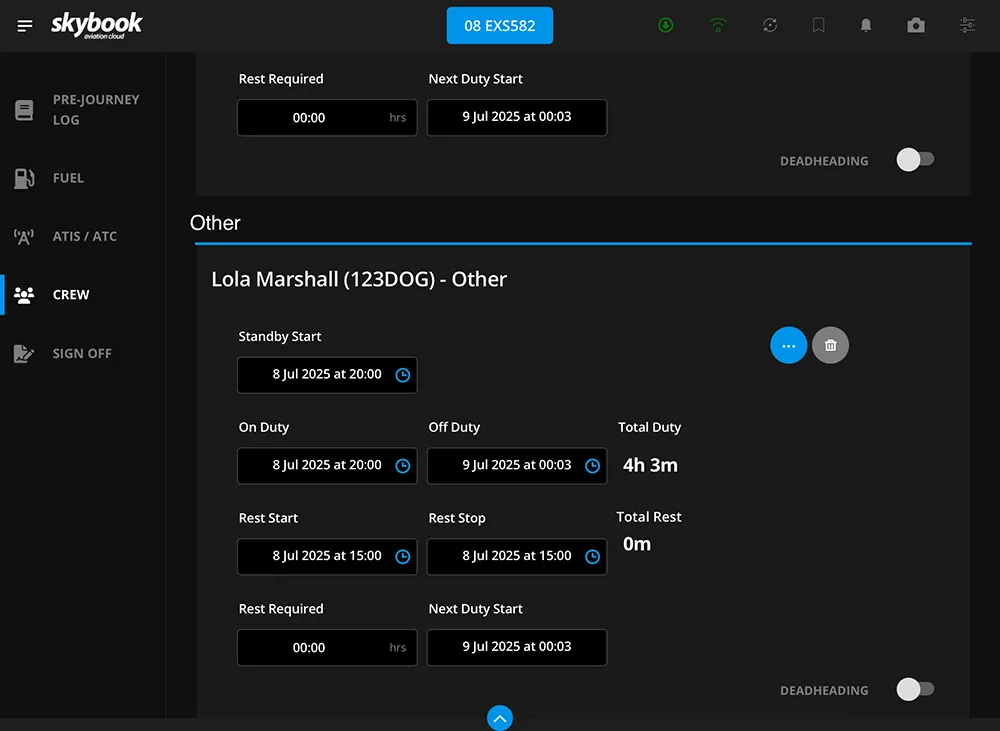Screen dimensions: 1000x731
Task: Click the crew people sidebar icon
Action: click(24, 295)
